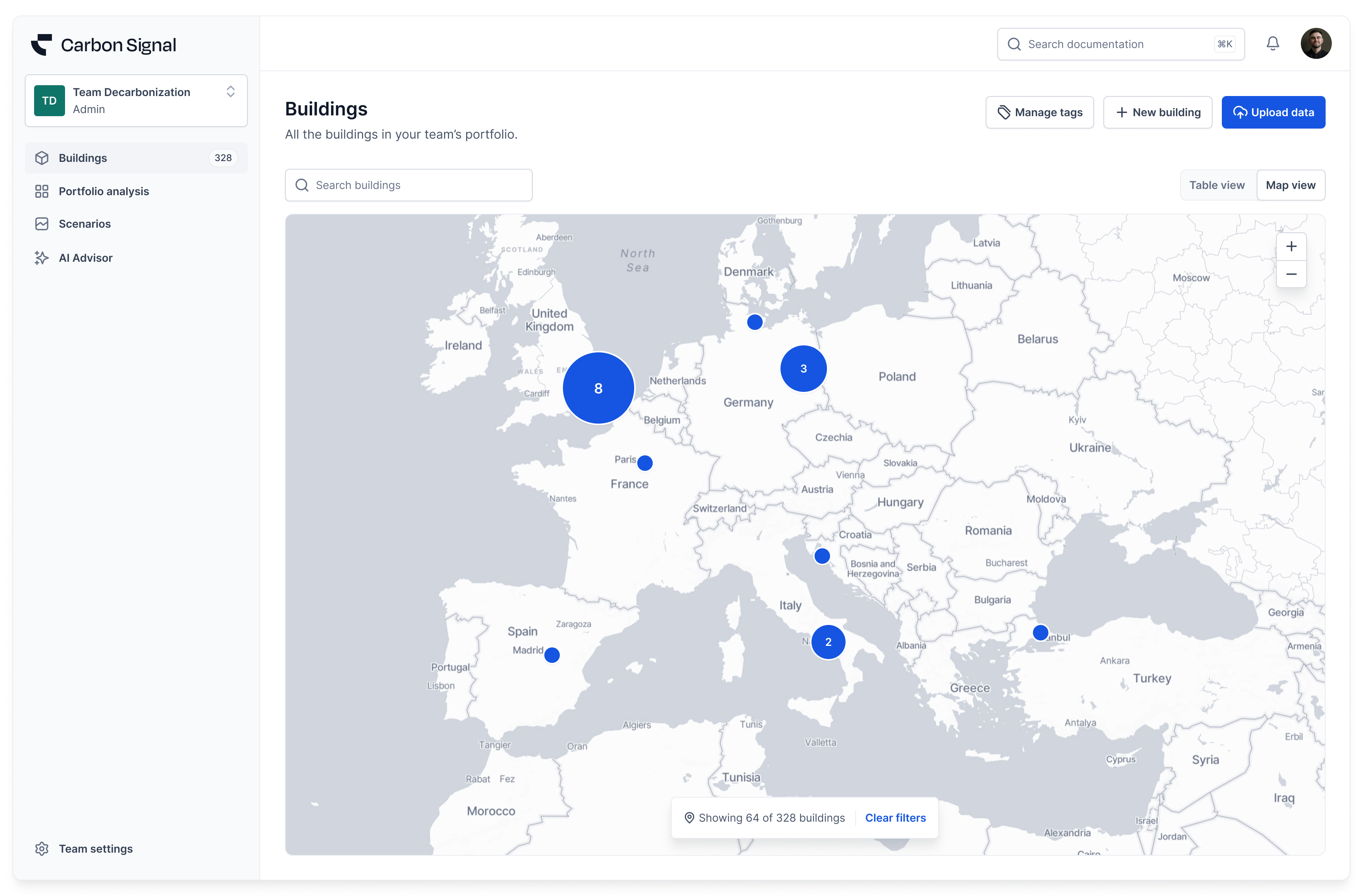Focus the Search buildings field
This screenshot has height=896, width=1362.
408,185
